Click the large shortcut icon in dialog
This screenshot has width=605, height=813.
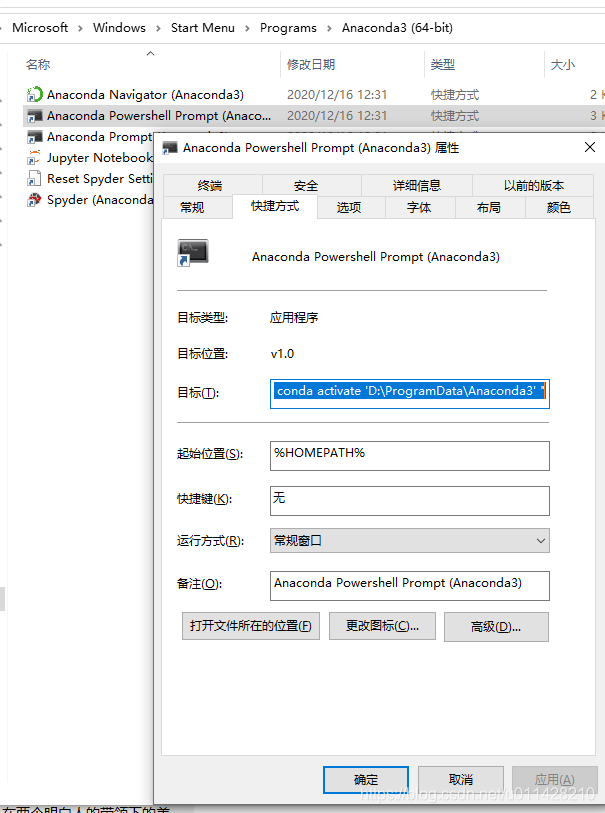click(192, 253)
